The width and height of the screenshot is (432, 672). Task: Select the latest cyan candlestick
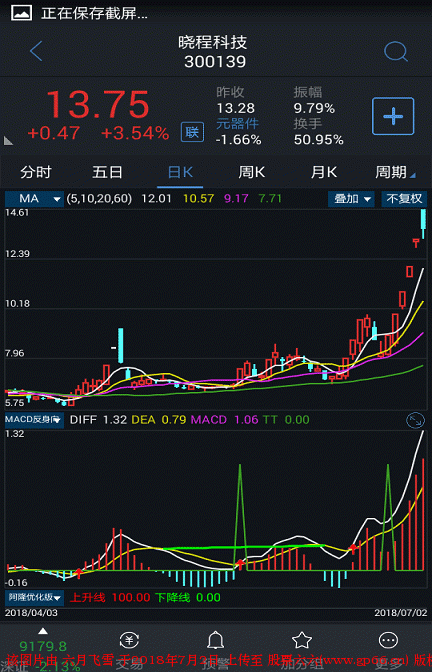pyautogui.click(x=423, y=223)
